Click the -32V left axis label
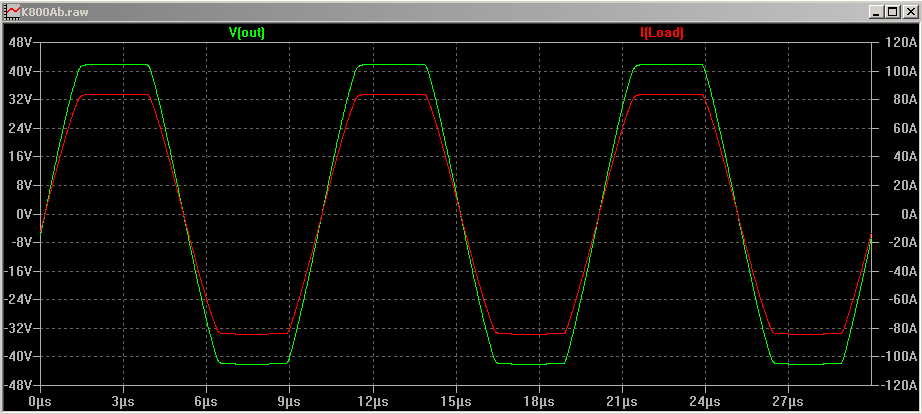Screen dimensions: 922x414 click(18, 328)
